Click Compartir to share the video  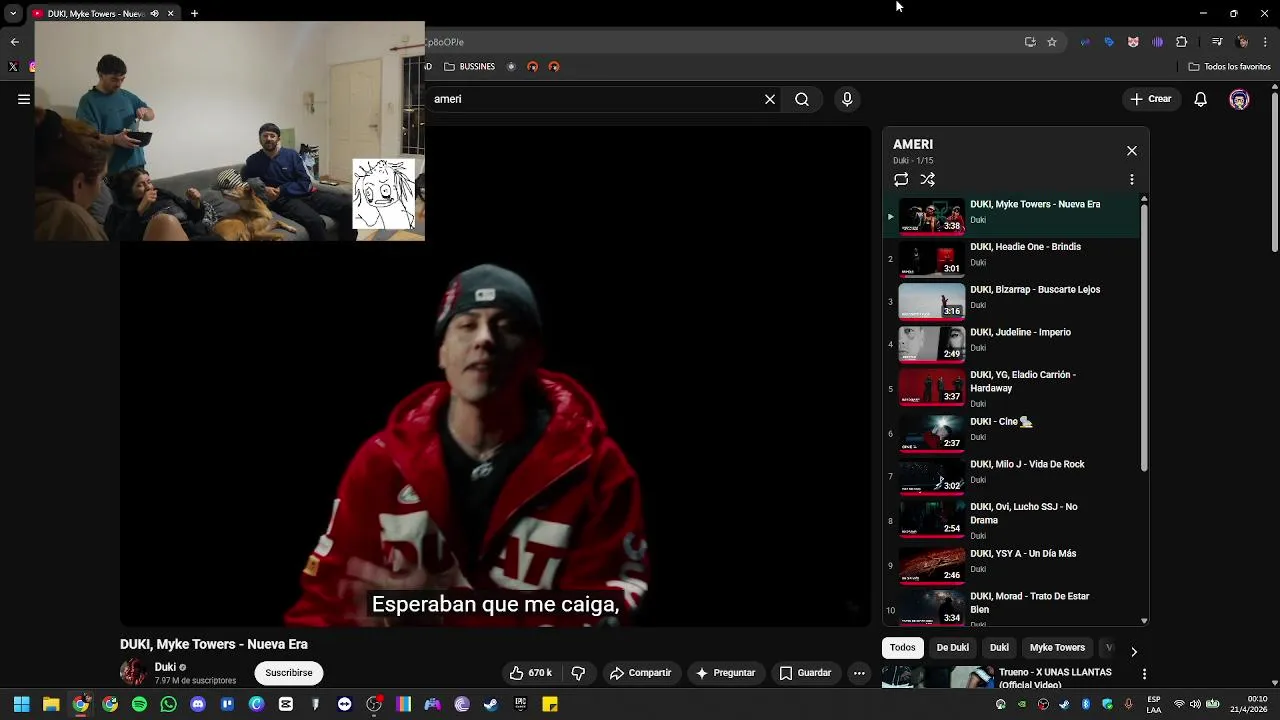click(641, 673)
